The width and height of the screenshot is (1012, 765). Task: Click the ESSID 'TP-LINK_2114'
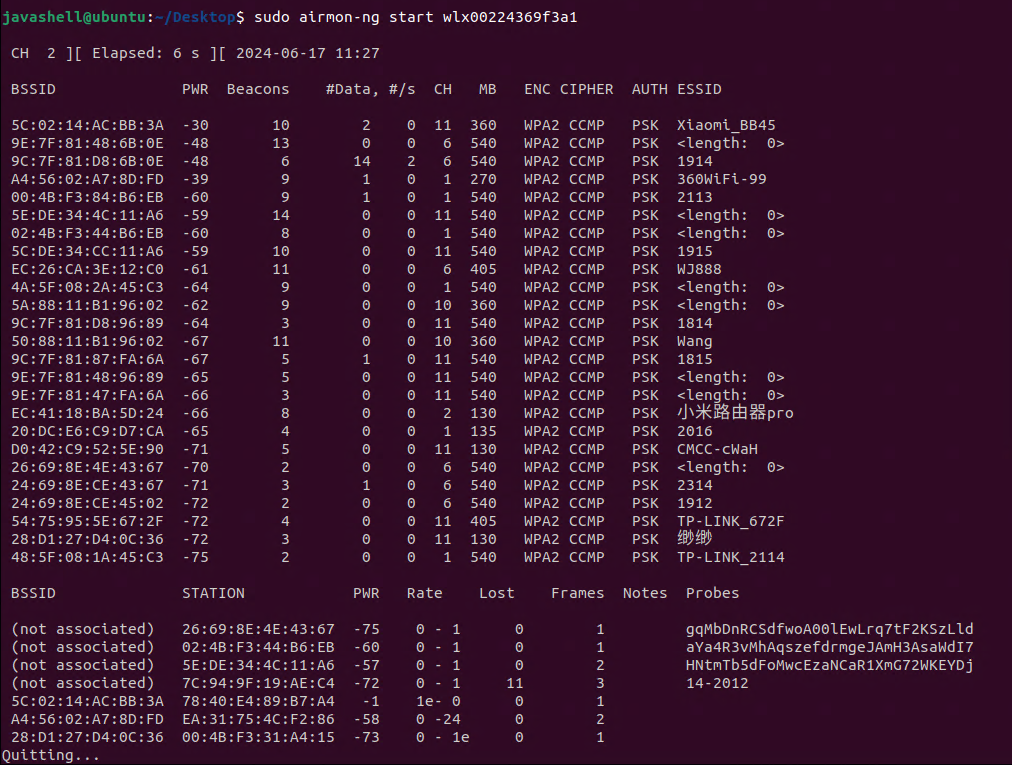coord(731,558)
